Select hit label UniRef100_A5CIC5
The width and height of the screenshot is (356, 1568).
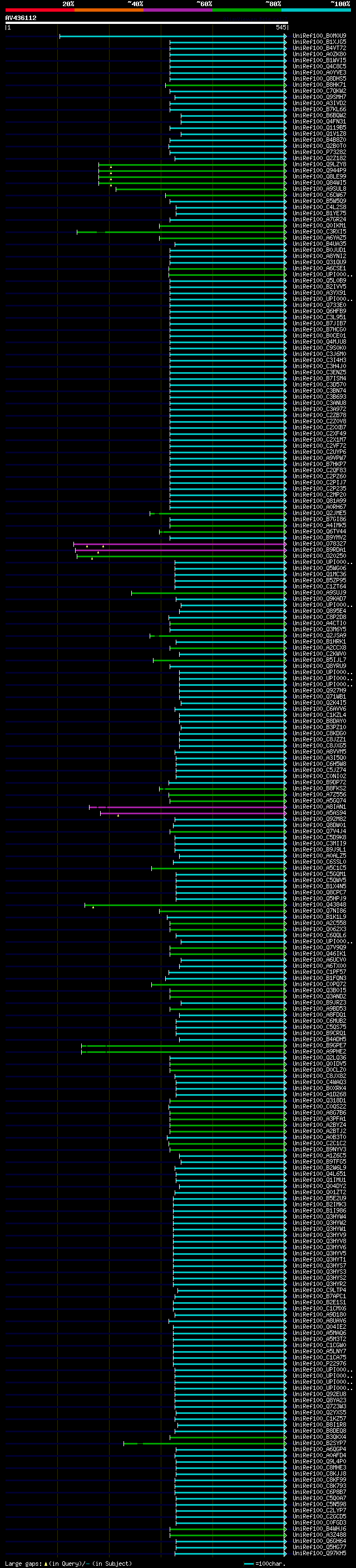319,868
